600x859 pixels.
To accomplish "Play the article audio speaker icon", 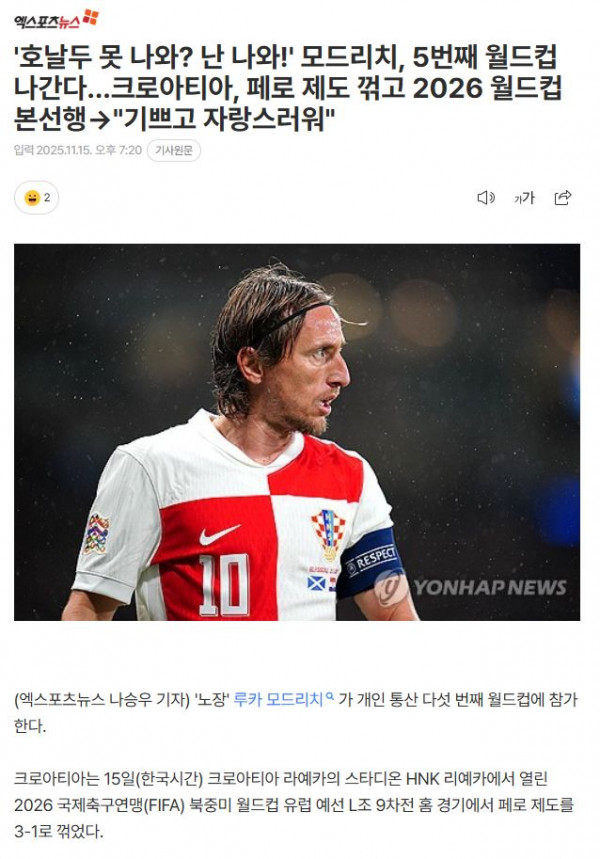I will [485, 198].
